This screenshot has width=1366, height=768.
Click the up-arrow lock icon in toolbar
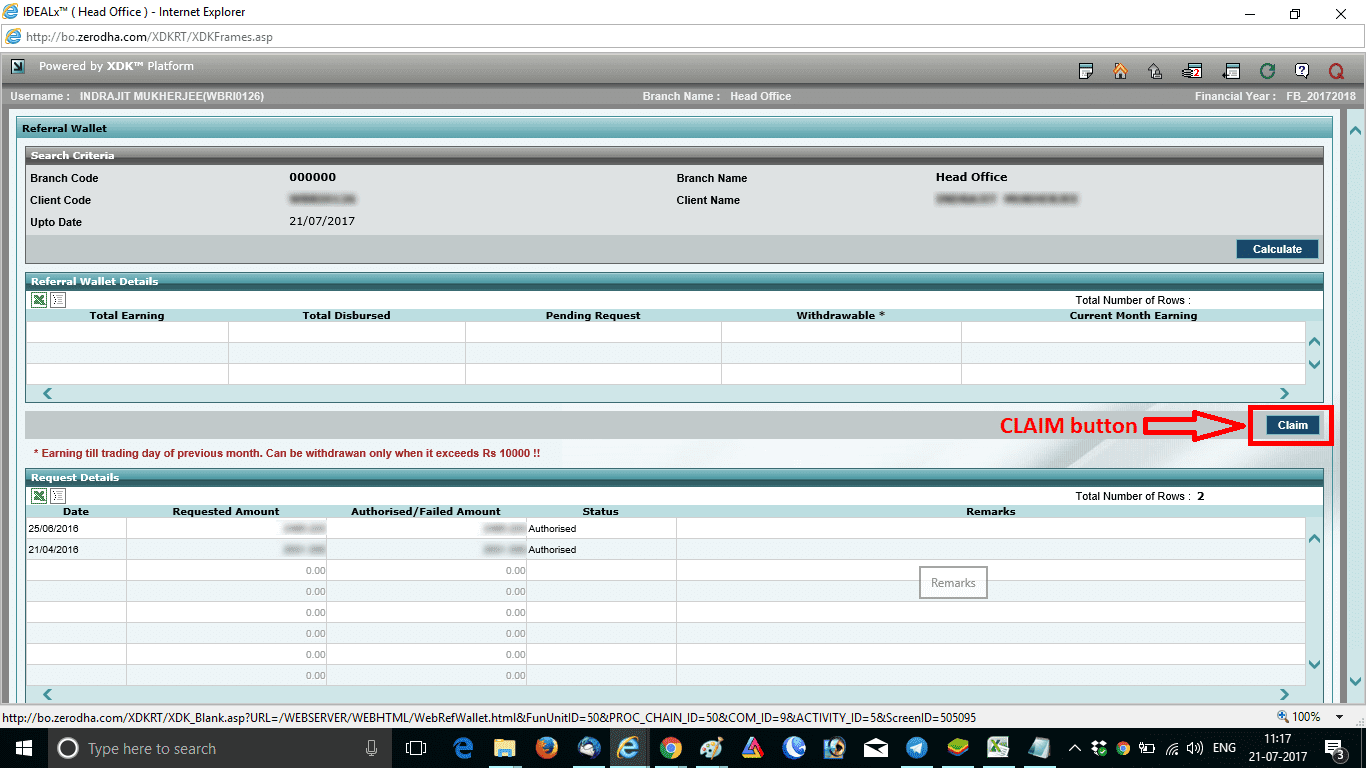pyautogui.click(x=1155, y=71)
